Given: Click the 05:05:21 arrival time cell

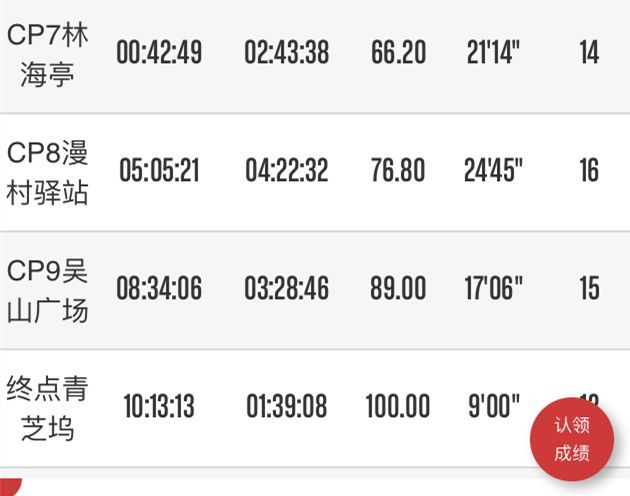Looking at the screenshot, I should [159, 171].
